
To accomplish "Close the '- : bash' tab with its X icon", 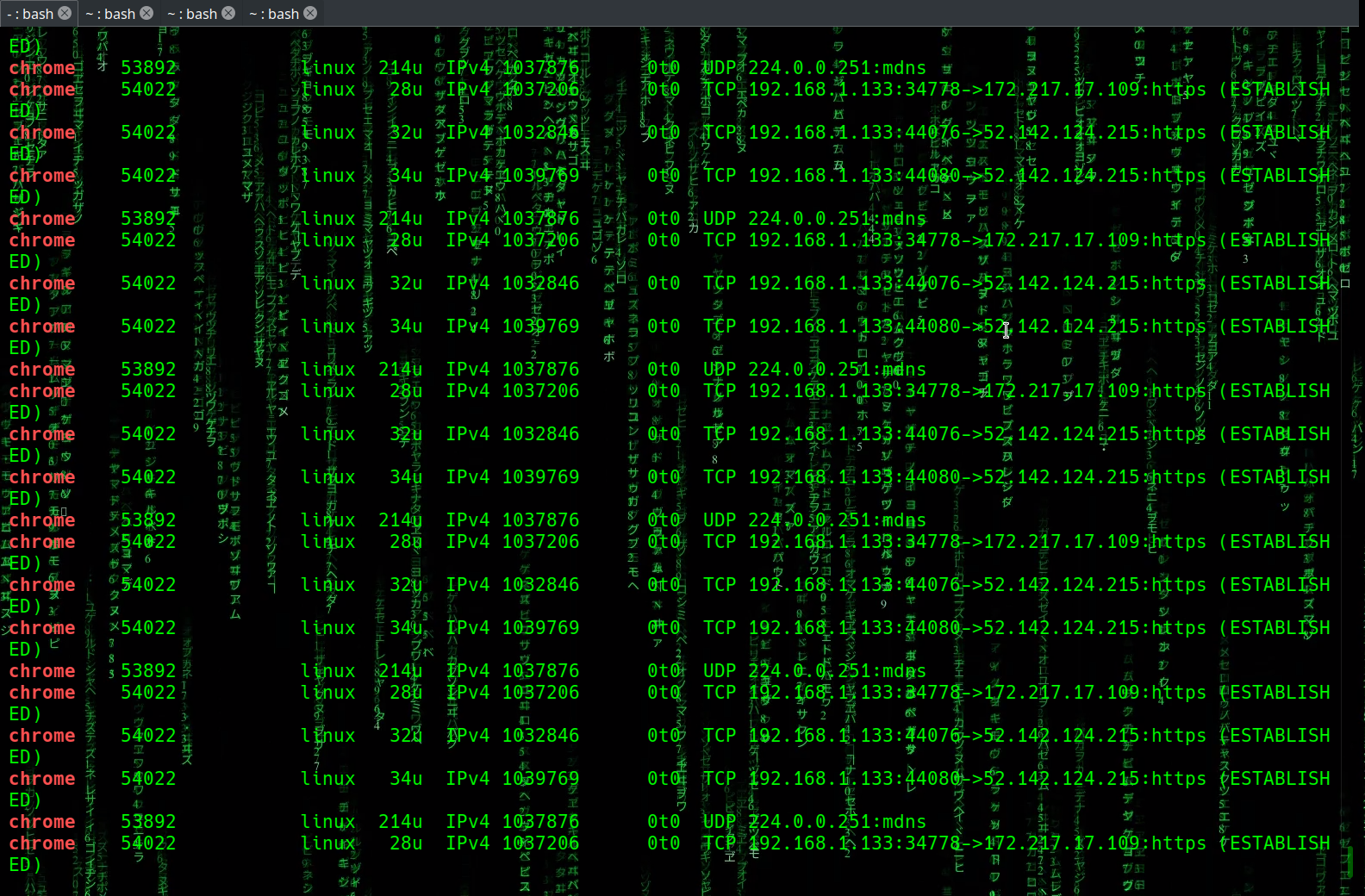I will [65, 13].
